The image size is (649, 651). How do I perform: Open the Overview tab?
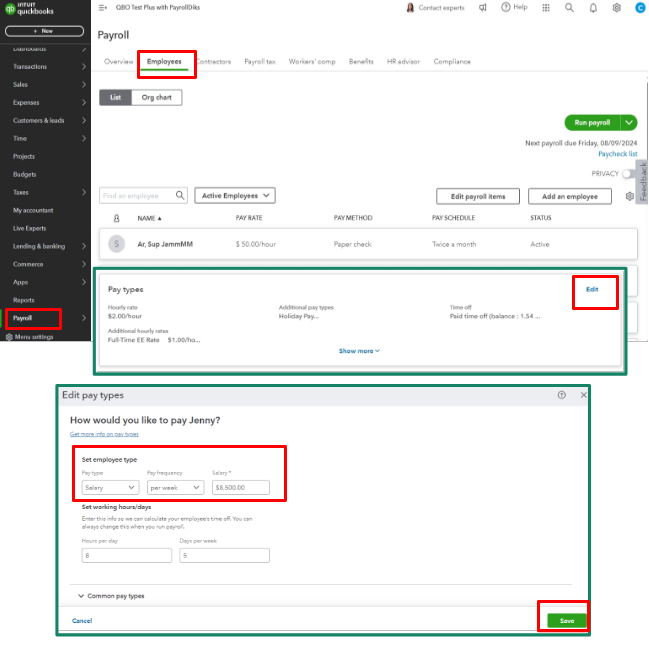[119, 61]
